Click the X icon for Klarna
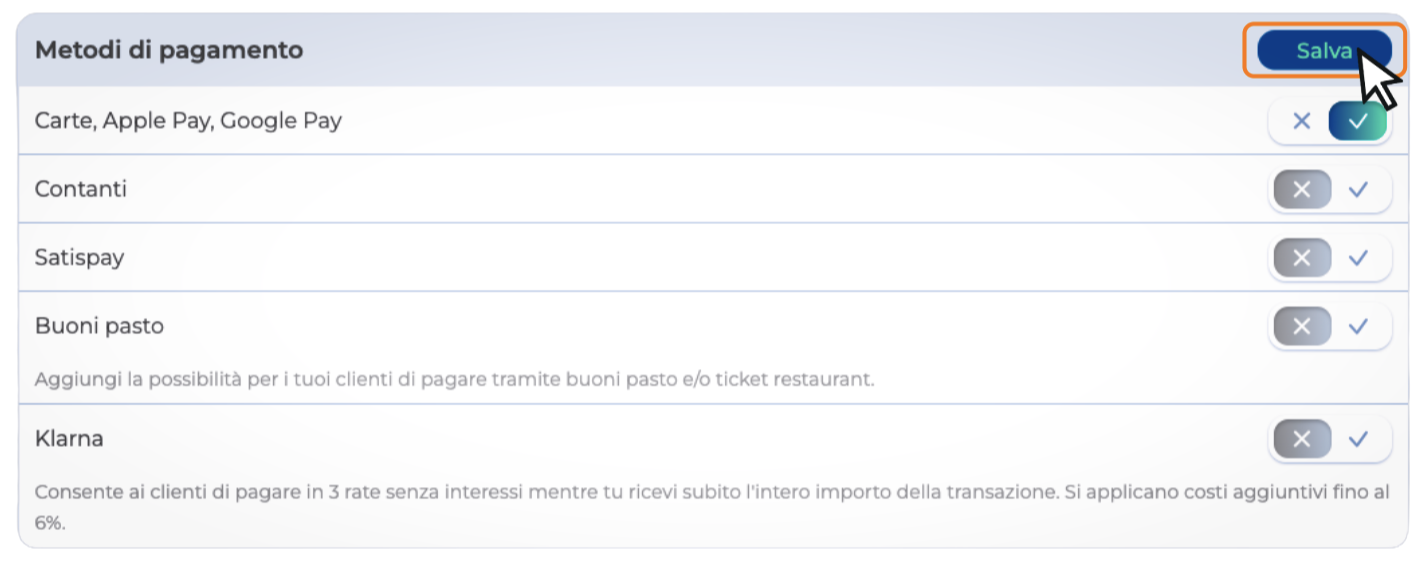The image size is (1422, 570). coord(1301,438)
